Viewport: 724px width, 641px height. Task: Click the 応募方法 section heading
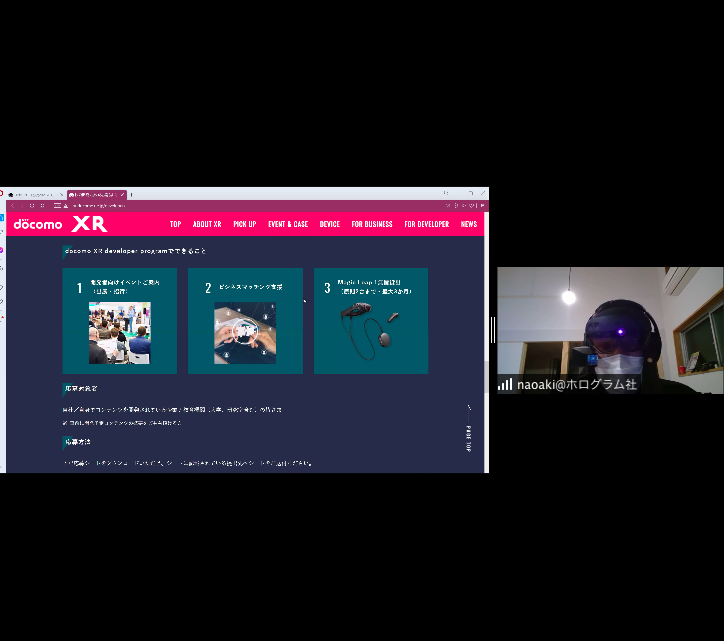point(78,442)
